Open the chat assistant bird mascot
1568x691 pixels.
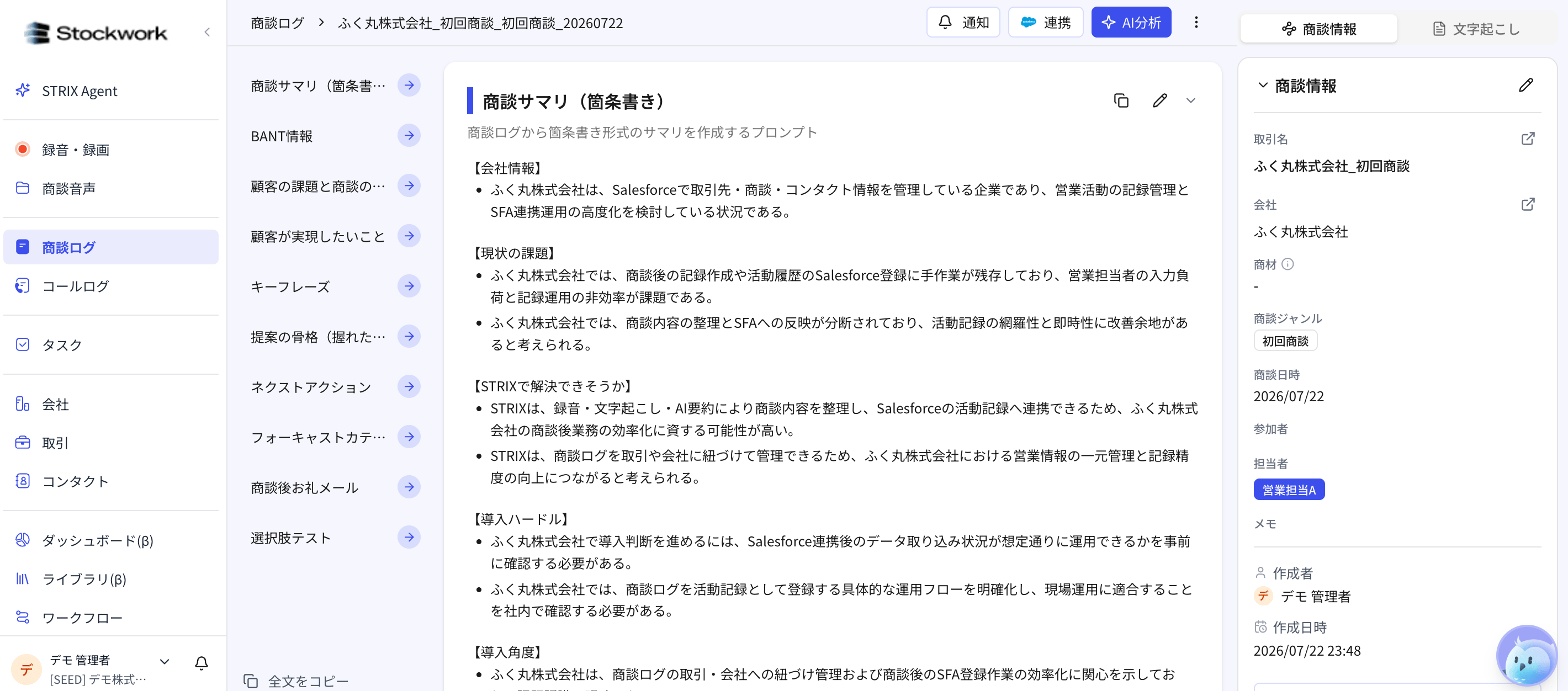(x=1527, y=657)
